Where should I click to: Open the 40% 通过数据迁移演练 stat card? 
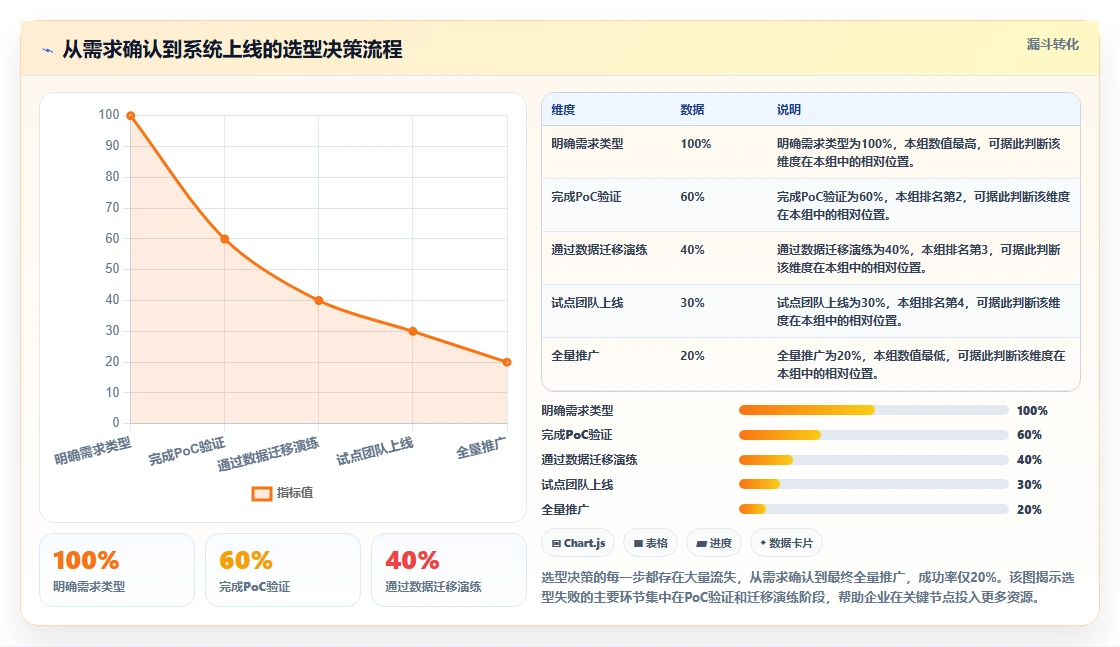(449, 570)
